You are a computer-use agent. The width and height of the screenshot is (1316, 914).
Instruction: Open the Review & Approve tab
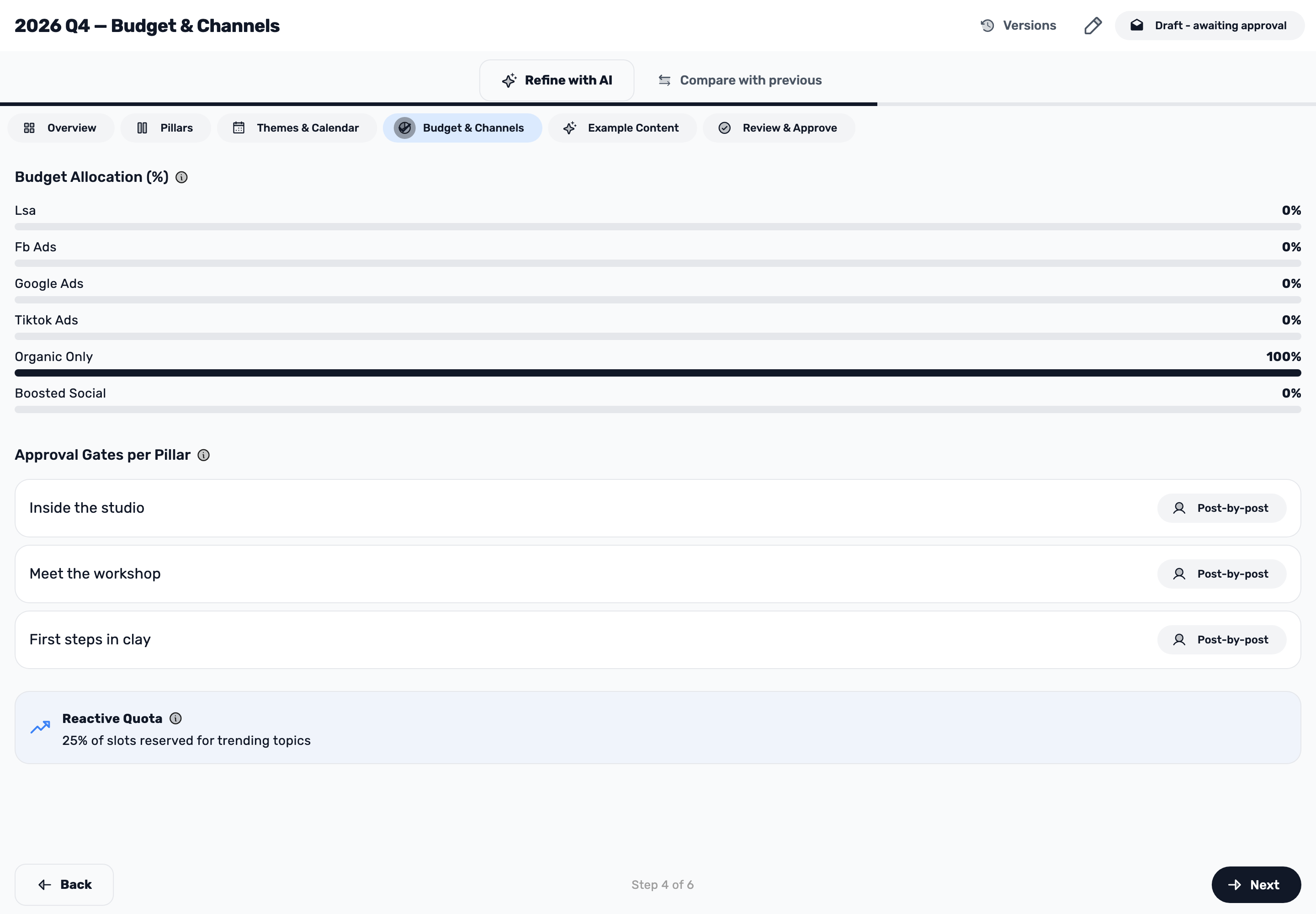(779, 128)
